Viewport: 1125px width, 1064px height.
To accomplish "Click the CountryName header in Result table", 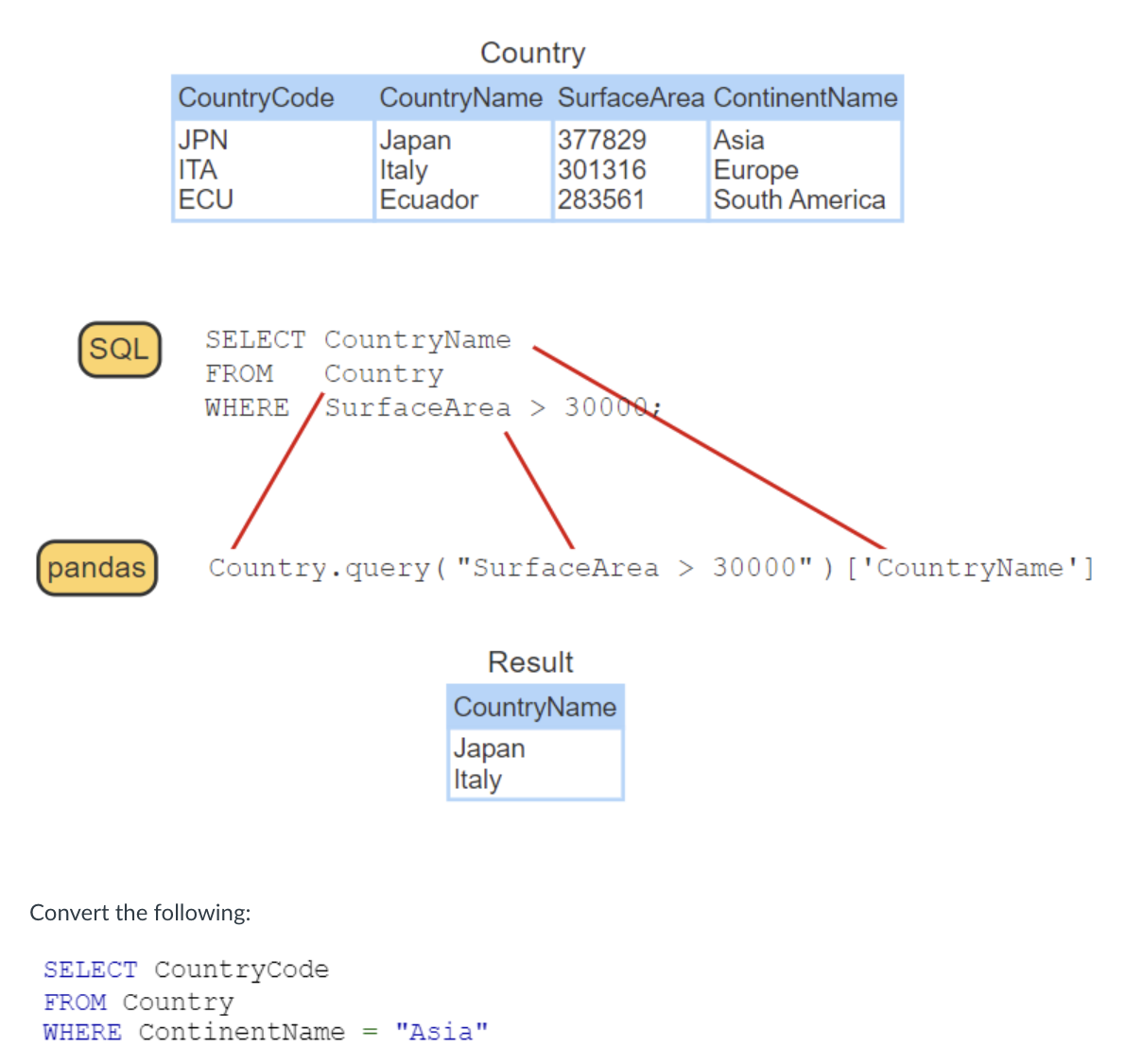I will pyautogui.click(x=534, y=707).
